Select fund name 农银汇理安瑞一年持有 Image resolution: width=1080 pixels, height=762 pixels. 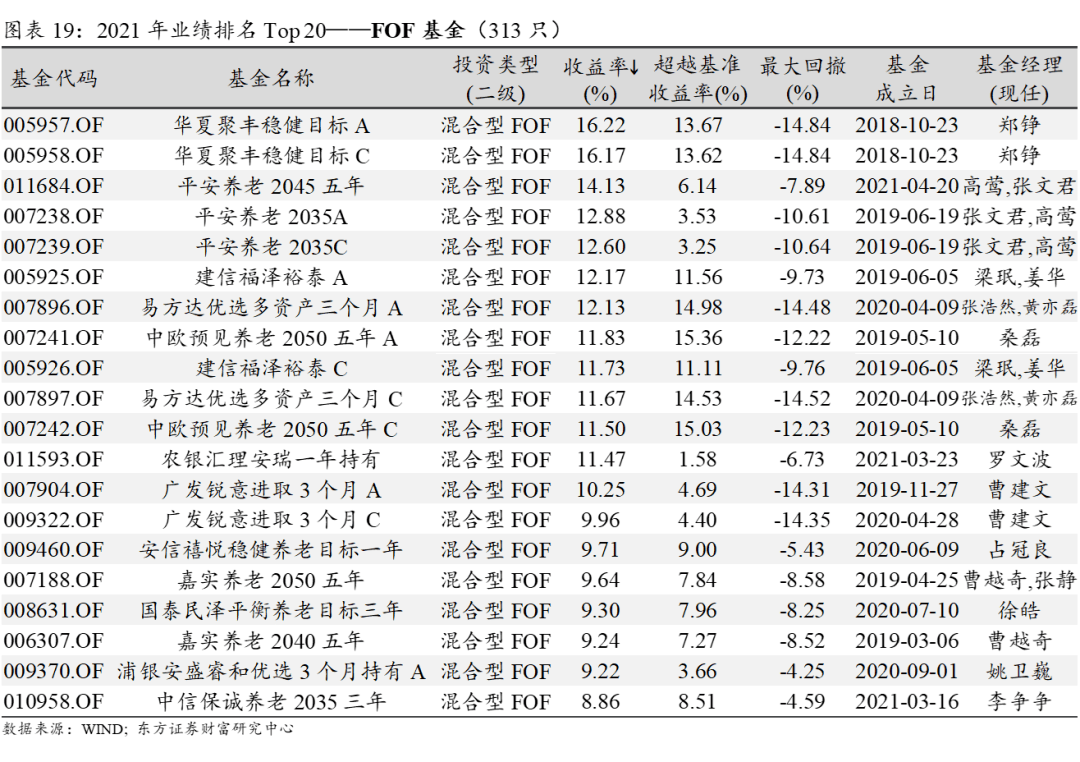click(271, 460)
